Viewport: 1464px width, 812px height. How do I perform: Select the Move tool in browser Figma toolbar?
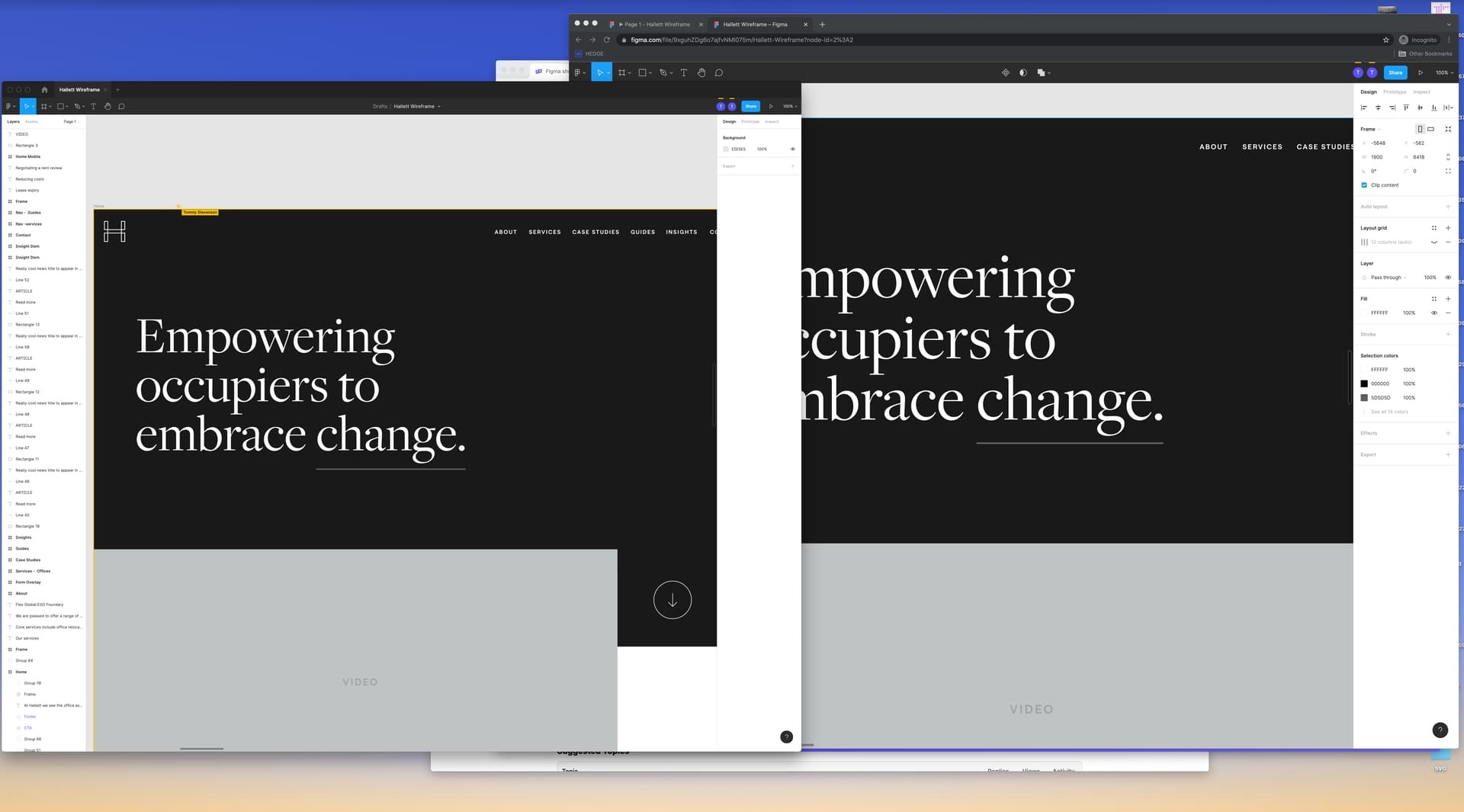coord(600,73)
